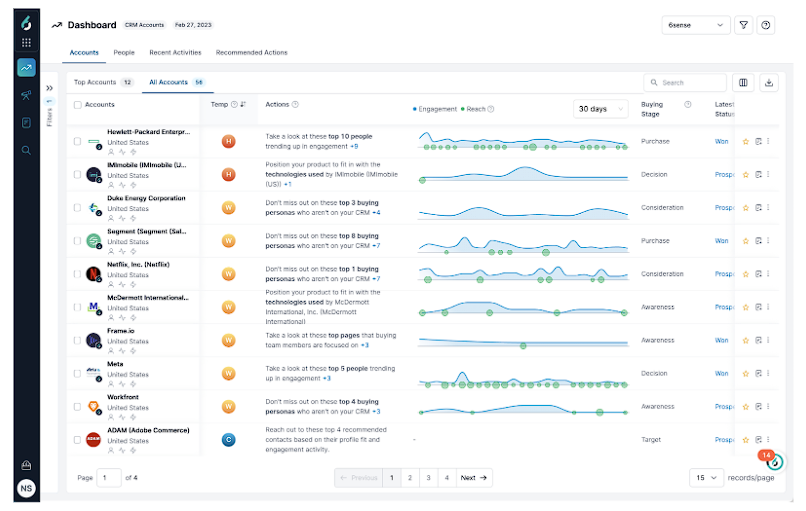Check the McDermott International row checkbox

[x=77, y=307]
